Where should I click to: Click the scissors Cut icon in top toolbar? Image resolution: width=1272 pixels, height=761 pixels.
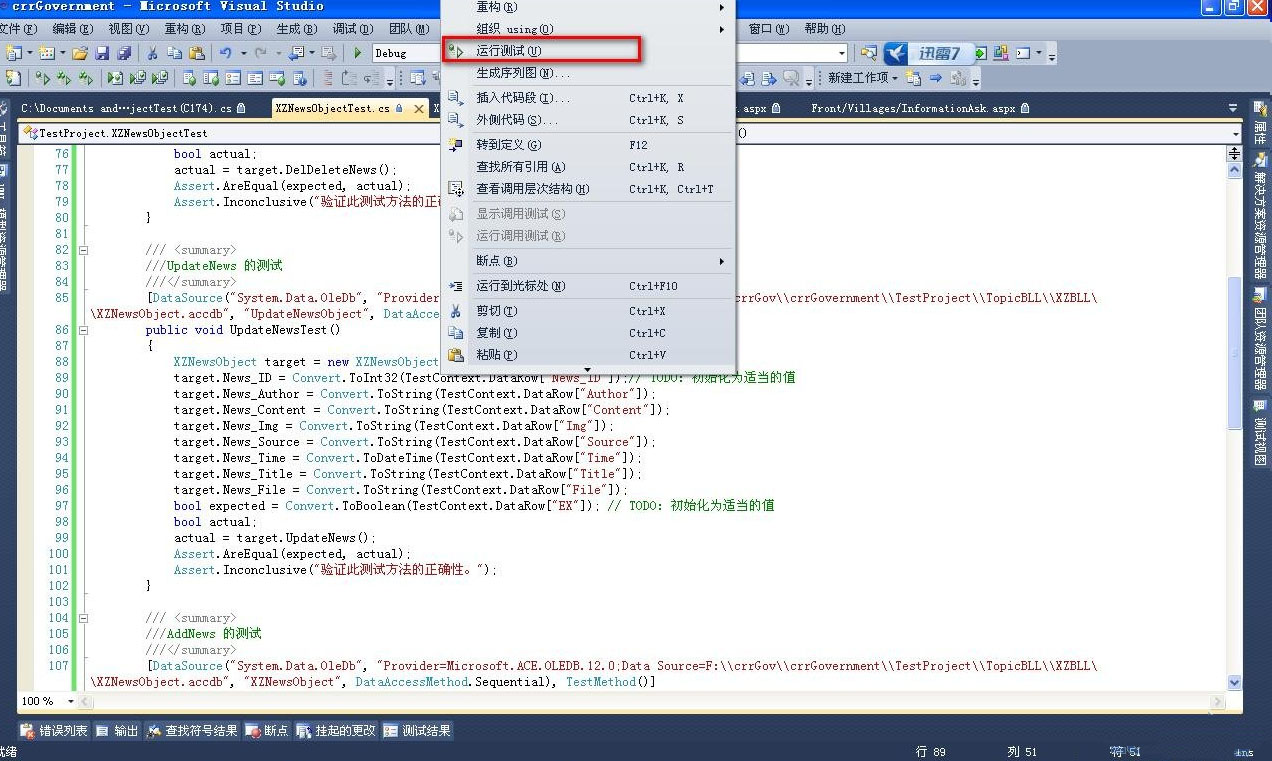(152, 53)
